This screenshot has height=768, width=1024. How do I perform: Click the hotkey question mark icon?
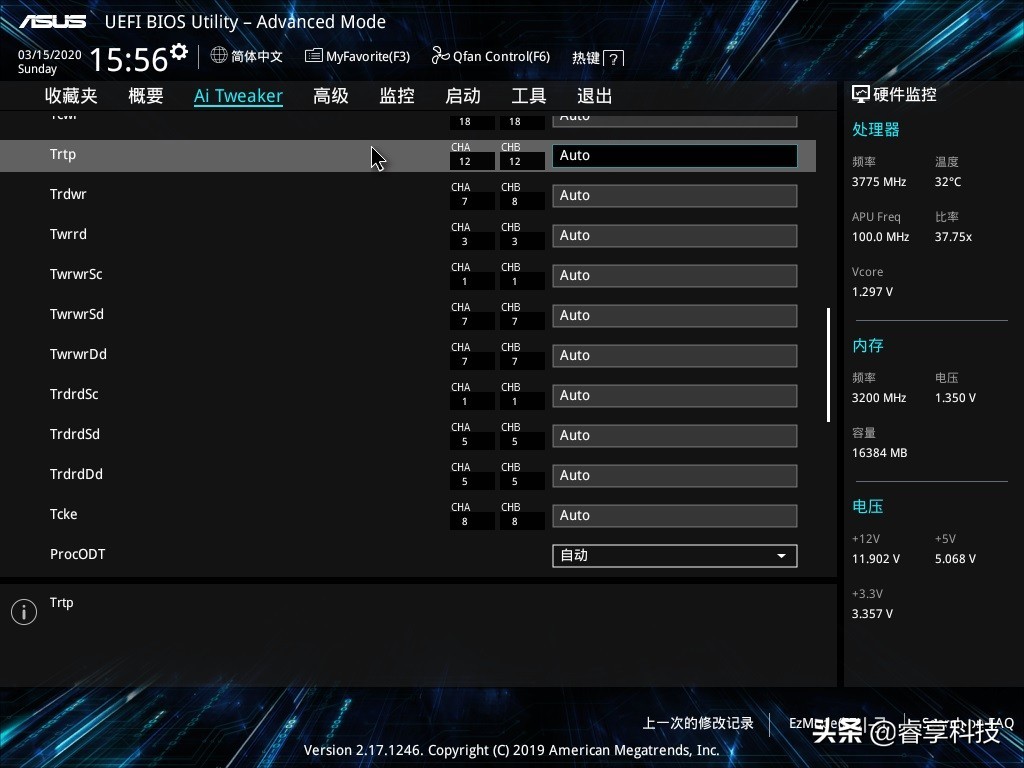click(x=614, y=59)
